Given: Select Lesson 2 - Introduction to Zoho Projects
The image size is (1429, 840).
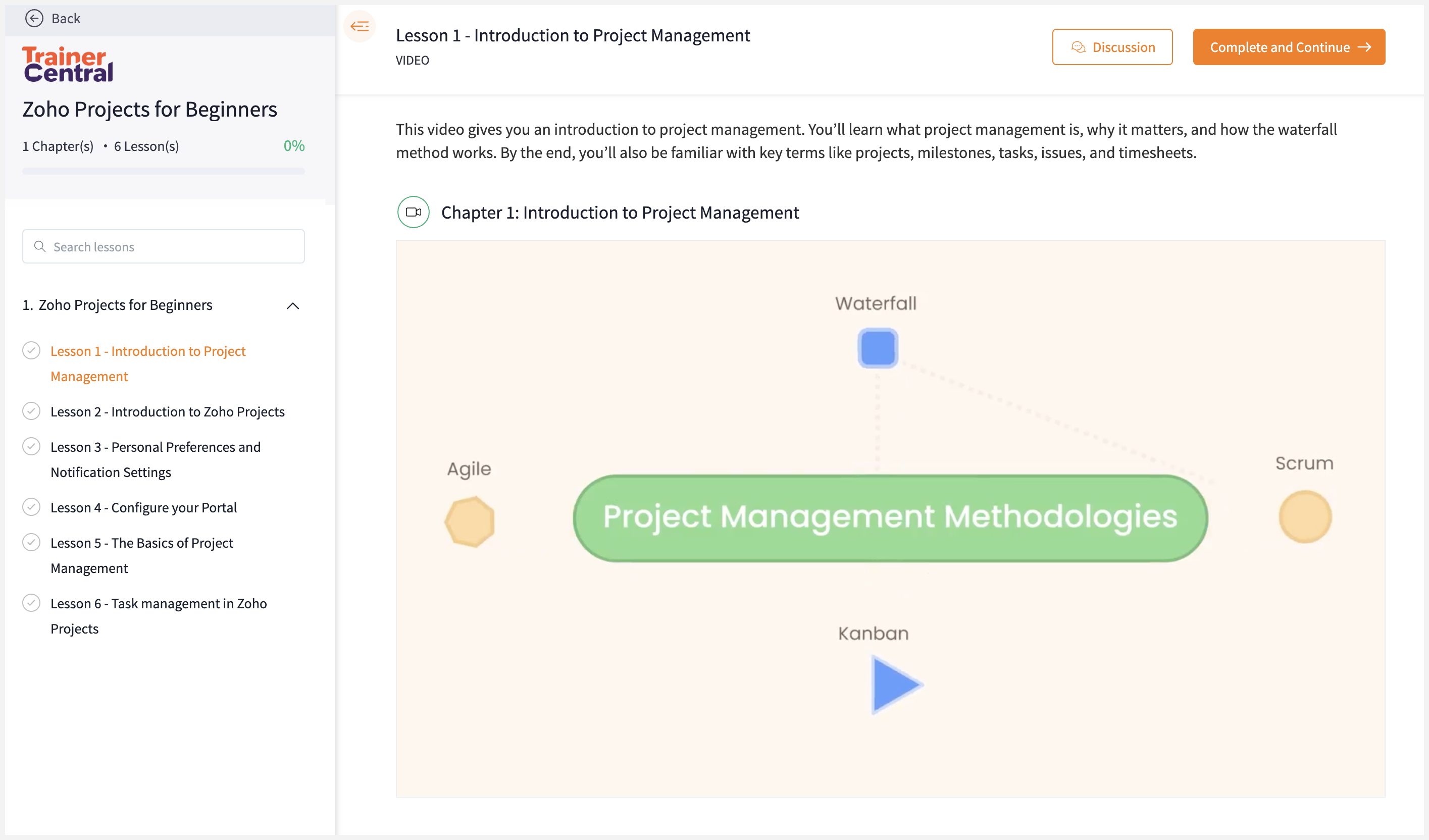Looking at the screenshot, I should pyautogui.click(x=168, y=411).
